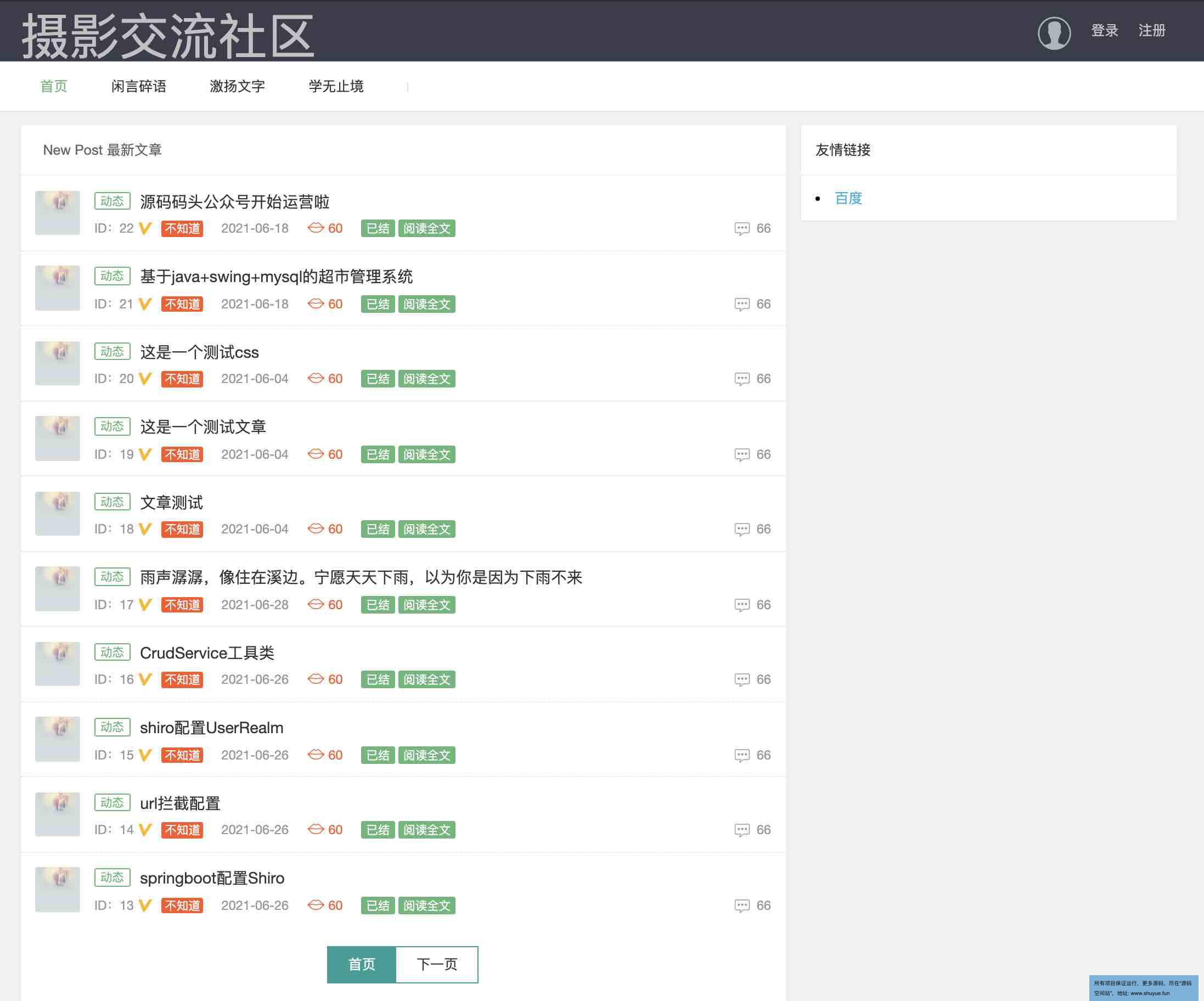Viewport: 1204px width, 1001px height.
Task: Click the views lips icon on post ID 17
Action: [316, 604]
